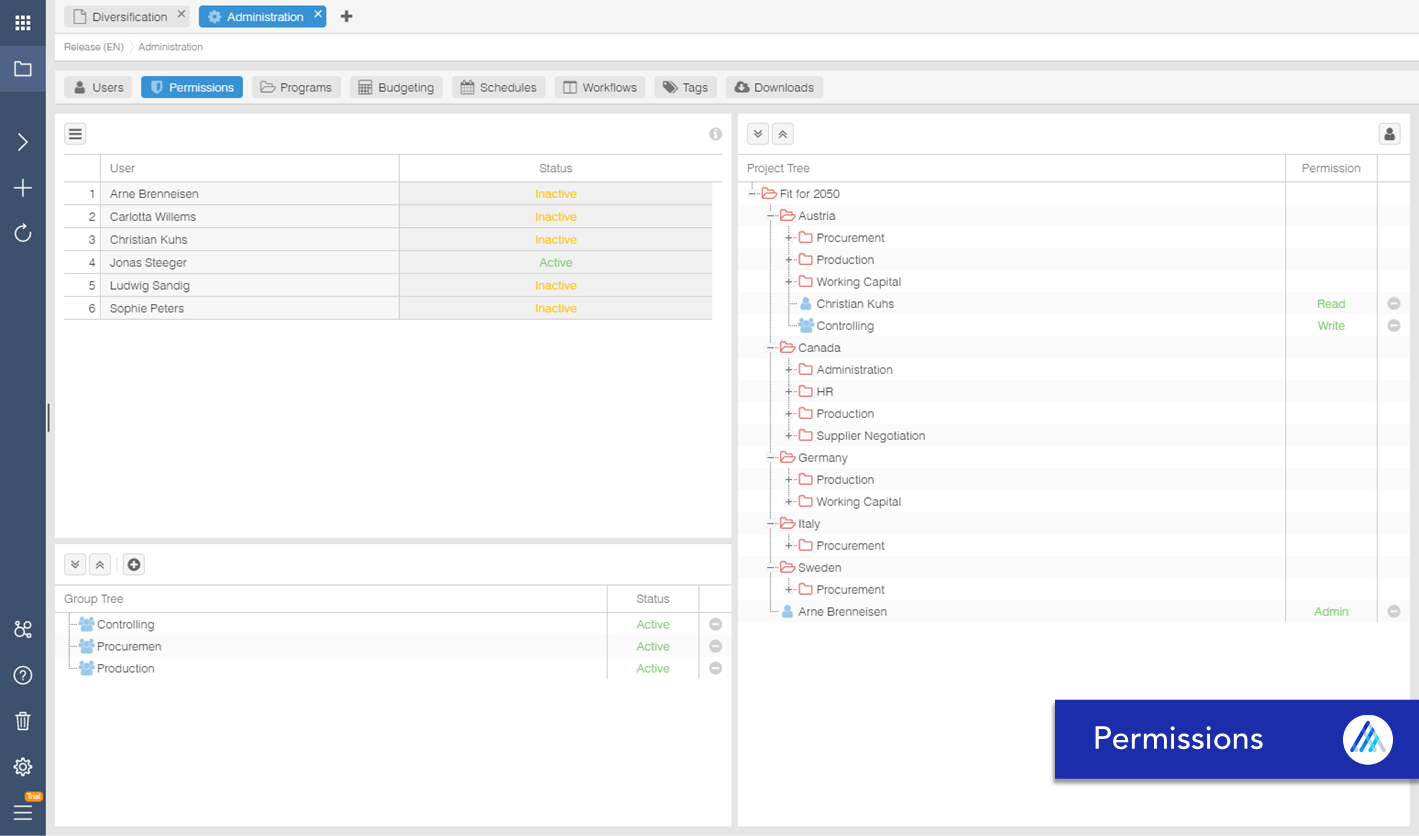Viewport: 1419px width, 836px height.
Task: Click the info icon above the user list
Action: (715, 133)
